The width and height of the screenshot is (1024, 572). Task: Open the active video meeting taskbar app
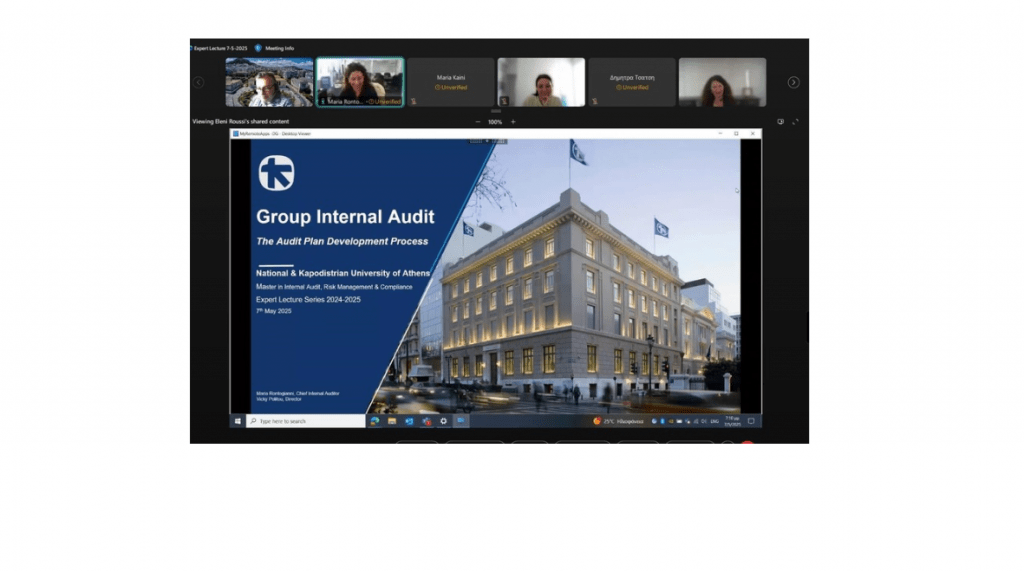tap(461, 421)
